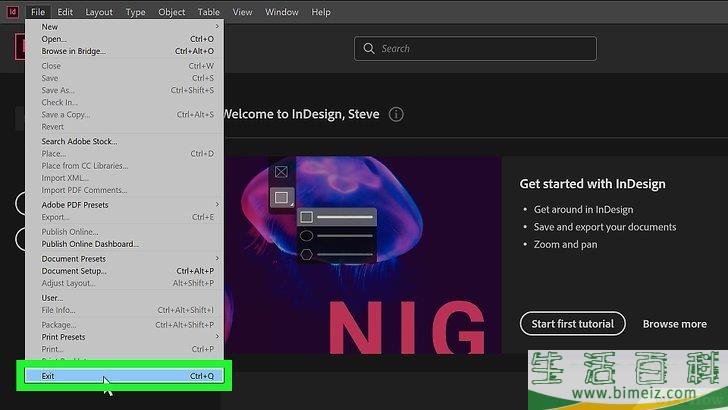Screen dimensions: 728x410
Task: Expand the Adobe PDF Presets submenu
Action: (x=124, y=205)
